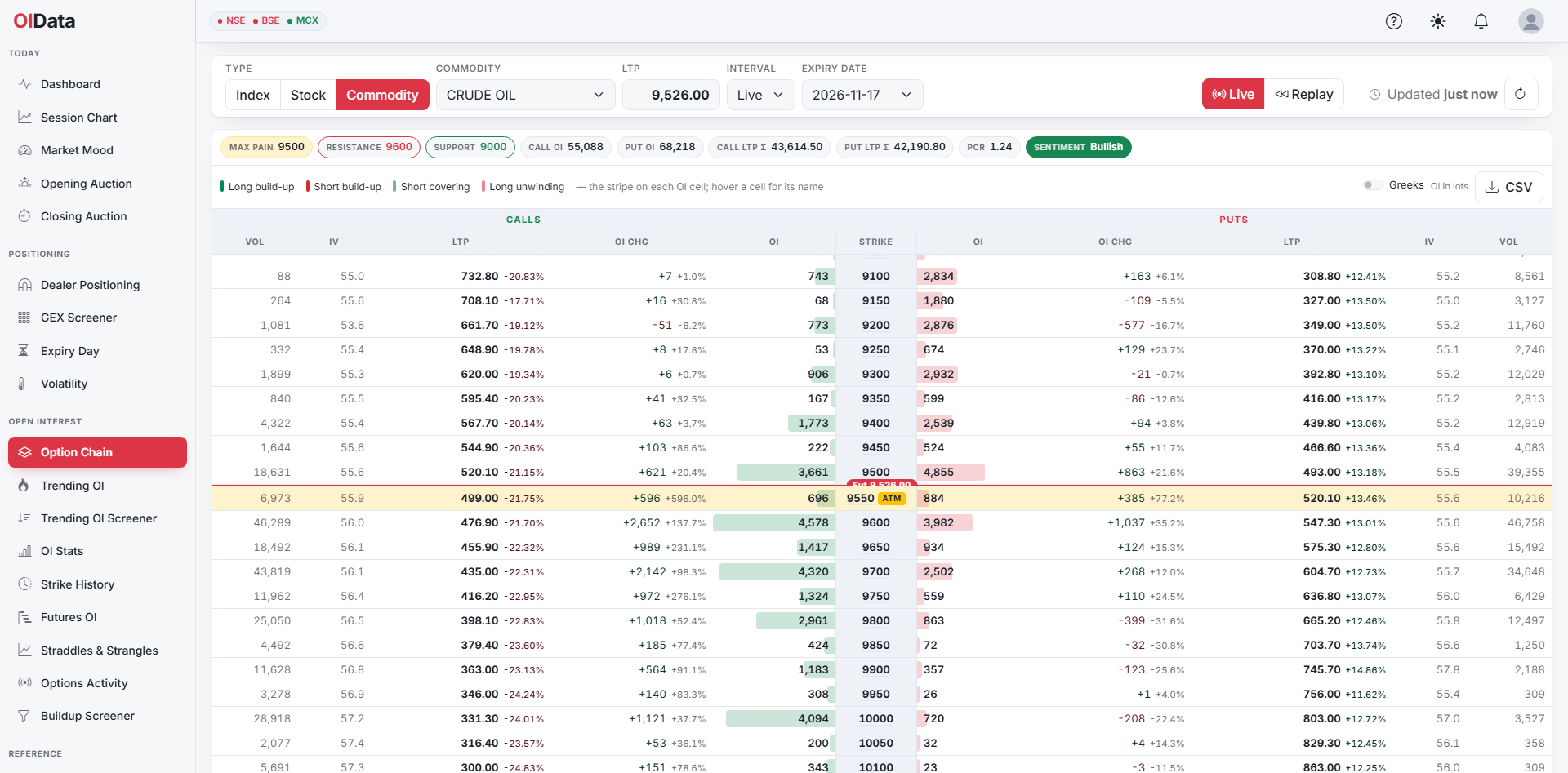This screenshot has width=1568, height=773.
Task: Click the Opening Auction icon
Action: pyautogui.click(x=24, y=184)
